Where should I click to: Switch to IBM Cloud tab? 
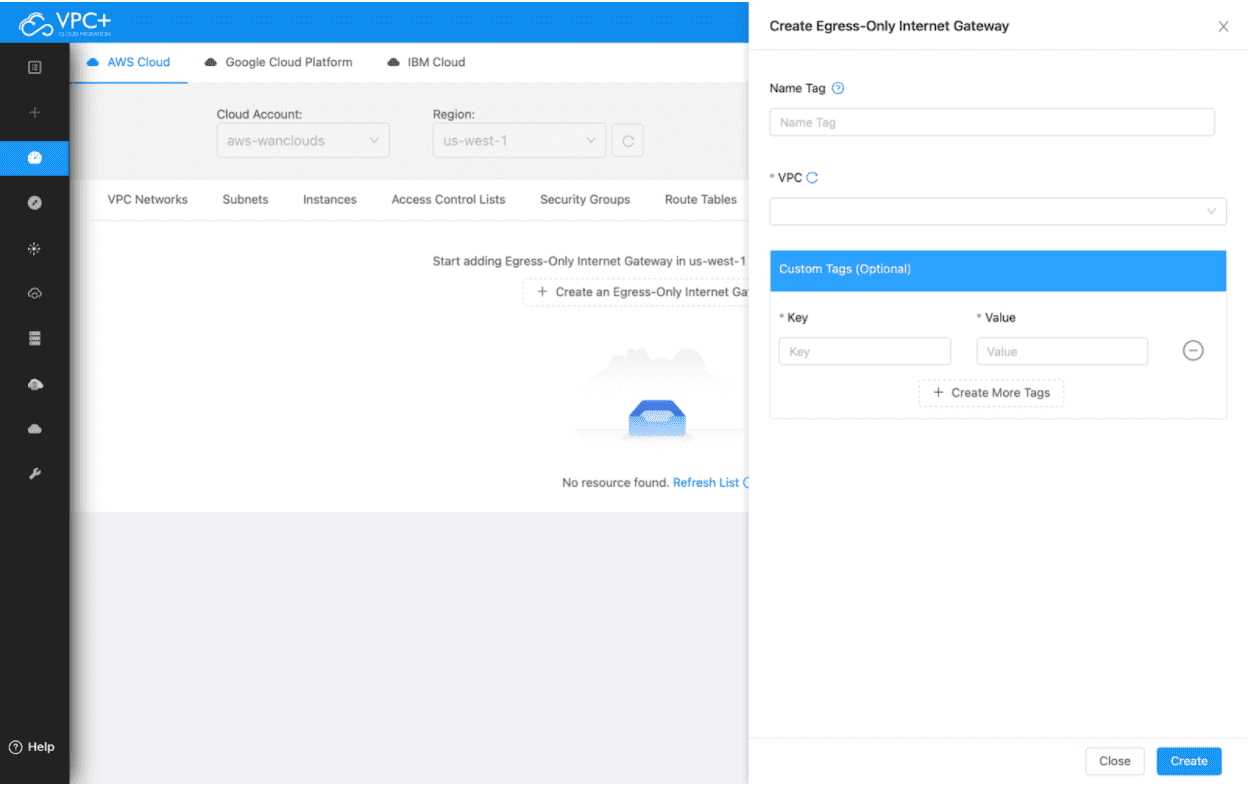coord(427,62)
